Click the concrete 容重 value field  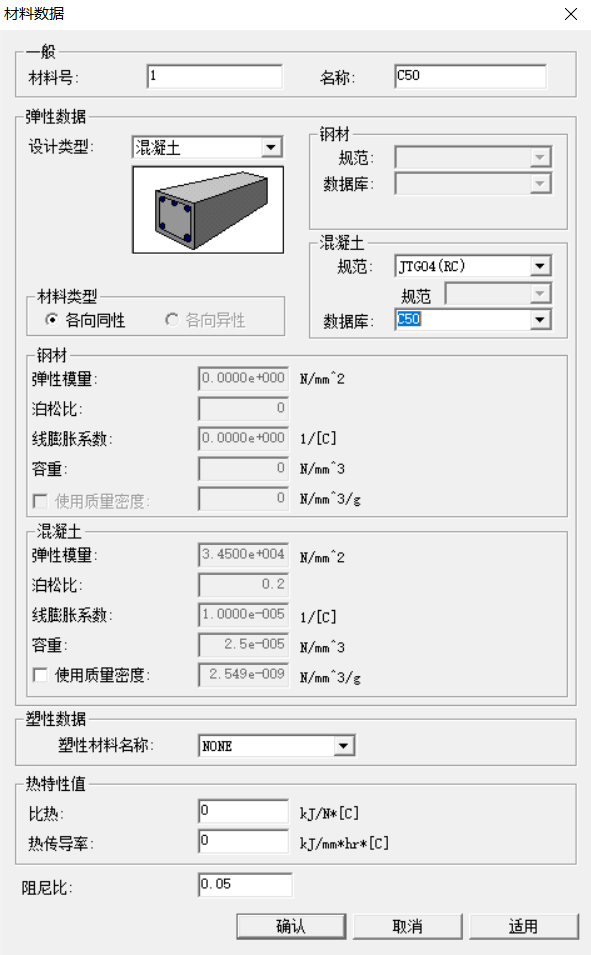[244, 644]
